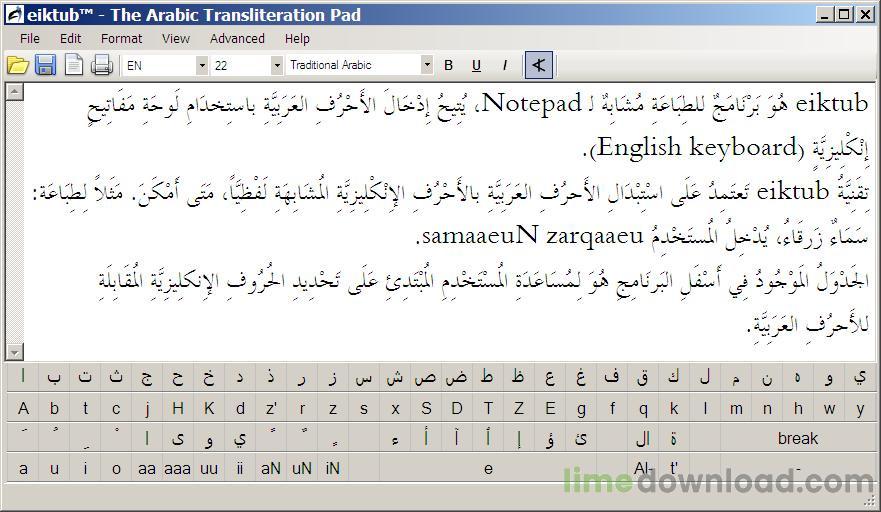The width and height of the screenshot is (881, 512).
Task: Click the Arabic letter ب cell
Action: click(x=54, y=377)
